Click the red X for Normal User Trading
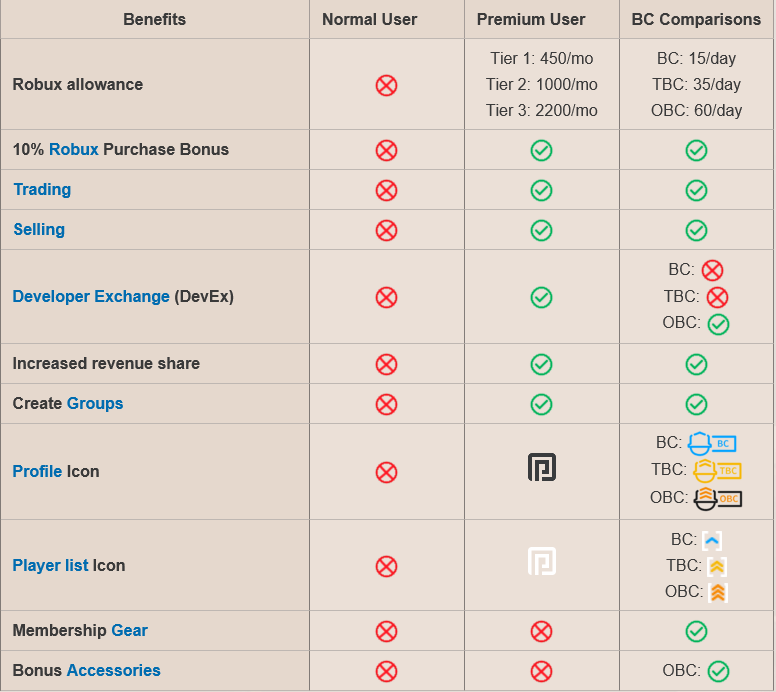Viewport: 776px width, 692px height. point(386,190)
